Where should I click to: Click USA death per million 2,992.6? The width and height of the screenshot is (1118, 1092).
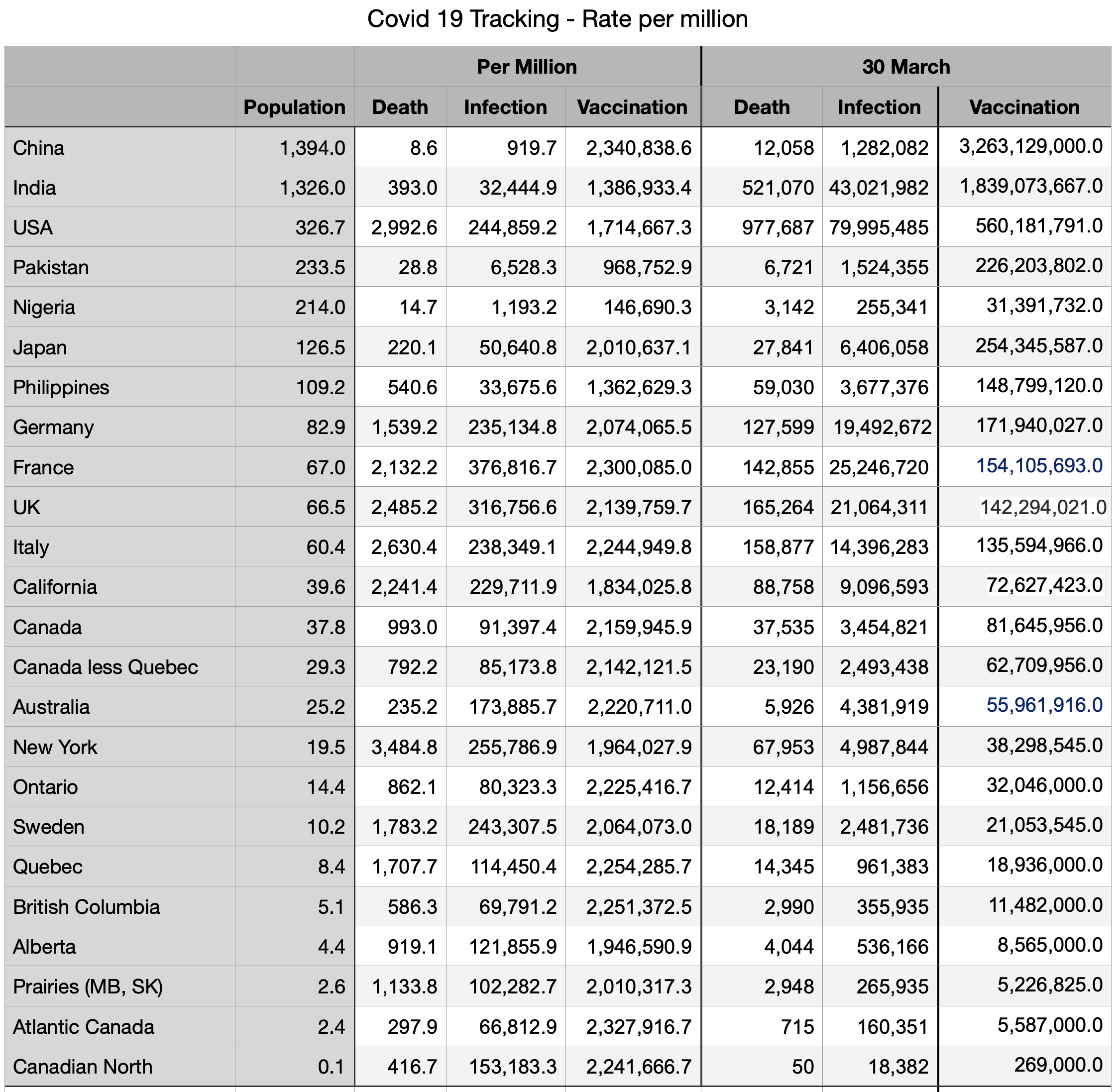tap(404, 227)
